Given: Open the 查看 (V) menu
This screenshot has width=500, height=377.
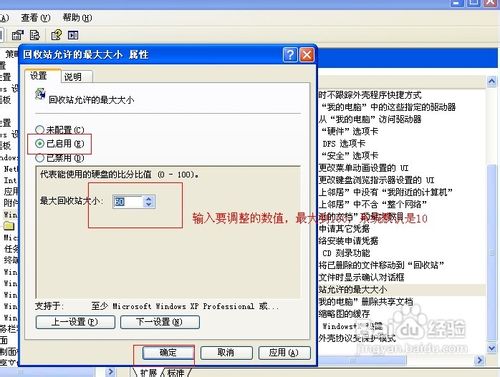Looking at the screenshot, I should click(36, 18).
